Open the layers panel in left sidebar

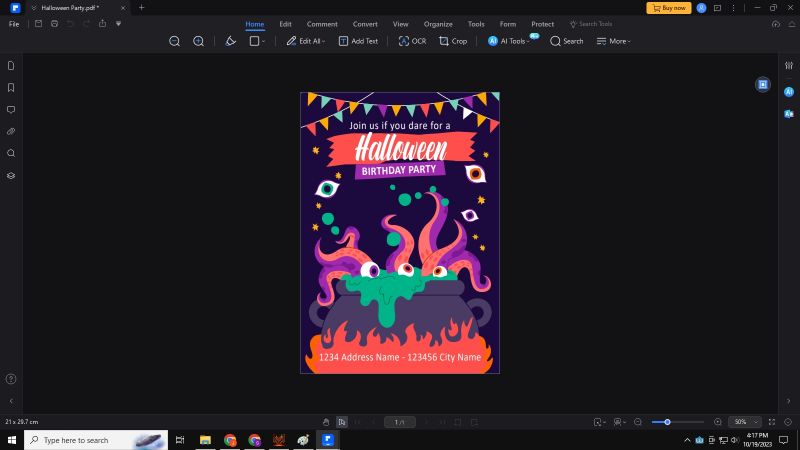tap(11, 175)
